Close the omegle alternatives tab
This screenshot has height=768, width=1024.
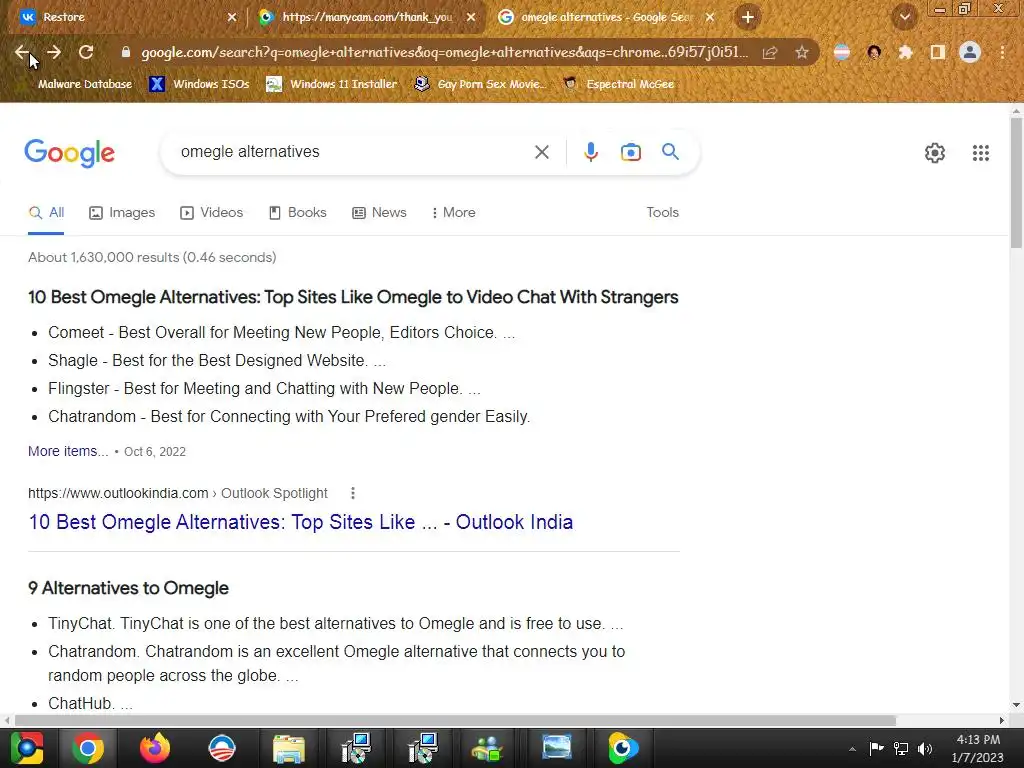(x=710, y=17)
